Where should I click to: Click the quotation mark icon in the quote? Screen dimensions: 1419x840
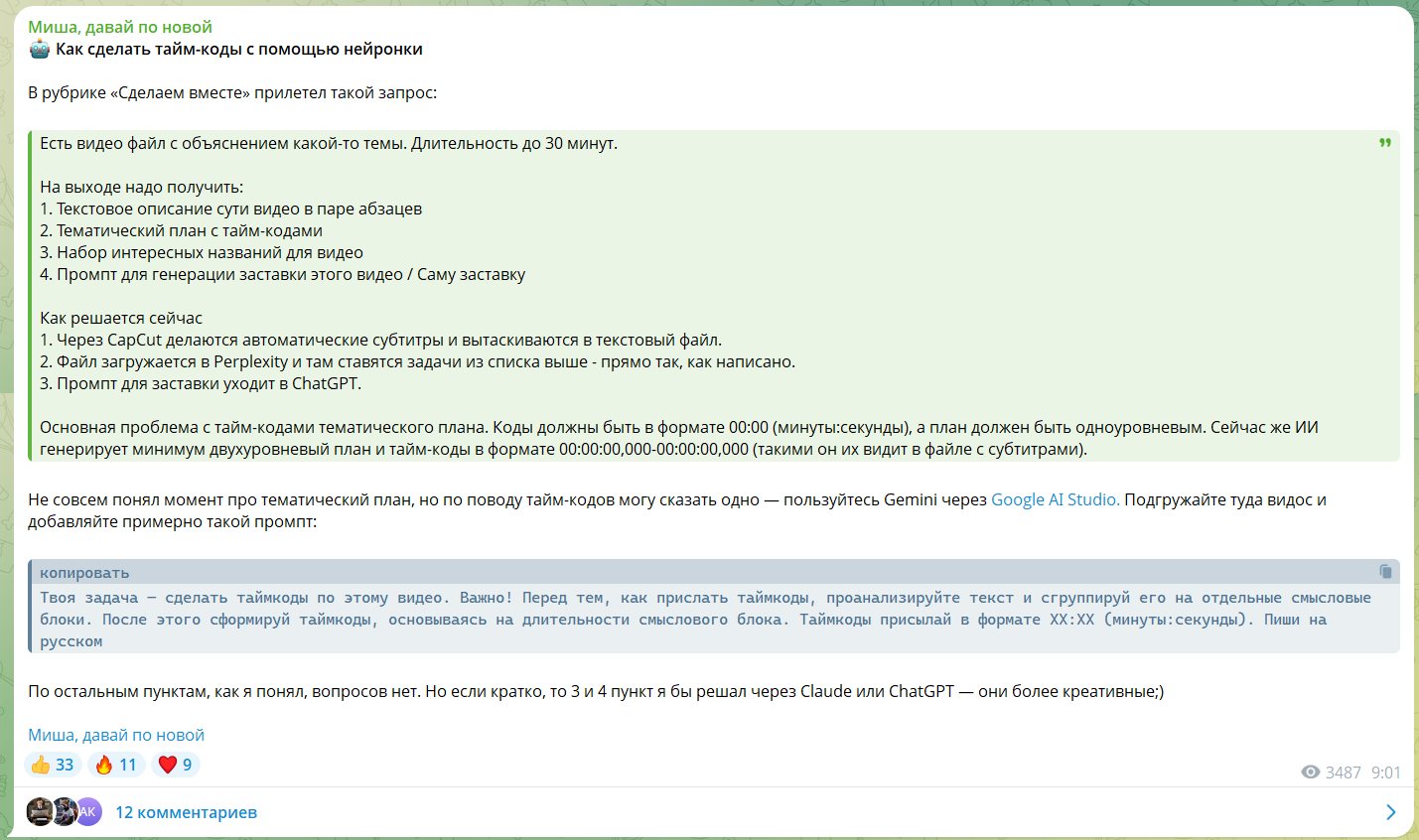[1385, 143]
